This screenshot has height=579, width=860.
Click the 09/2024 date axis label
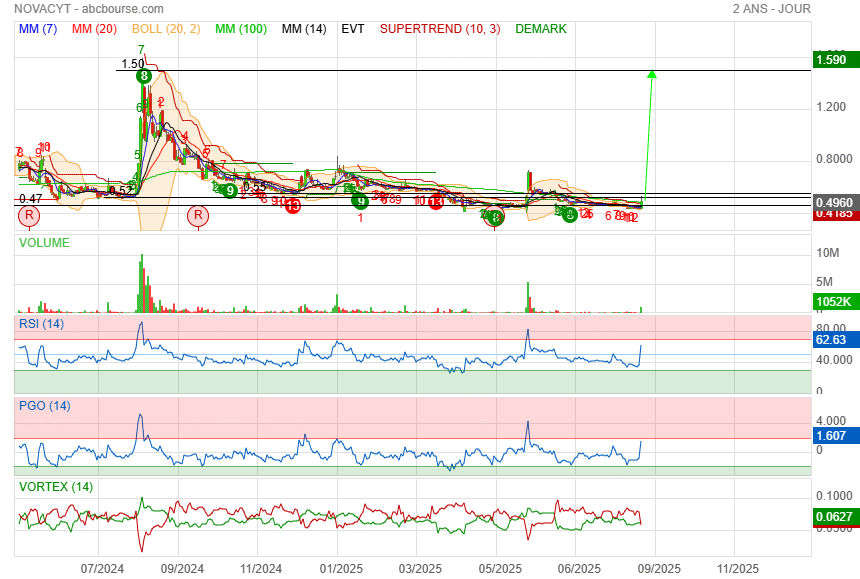pos(182,569)
